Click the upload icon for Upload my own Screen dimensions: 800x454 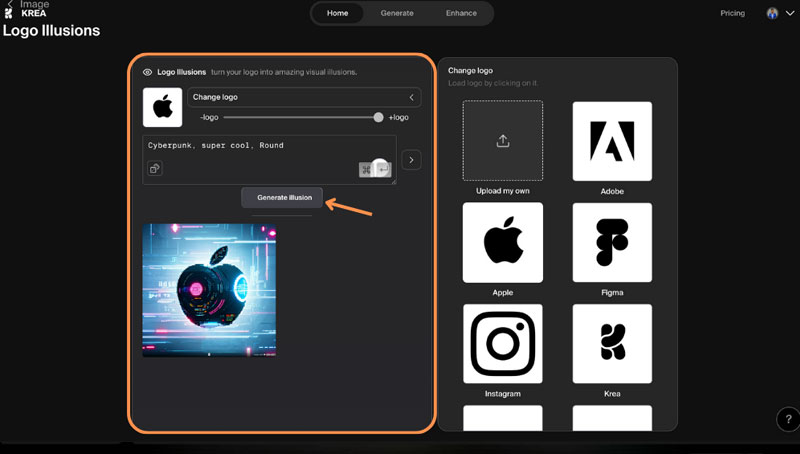(x=502, y=141)
